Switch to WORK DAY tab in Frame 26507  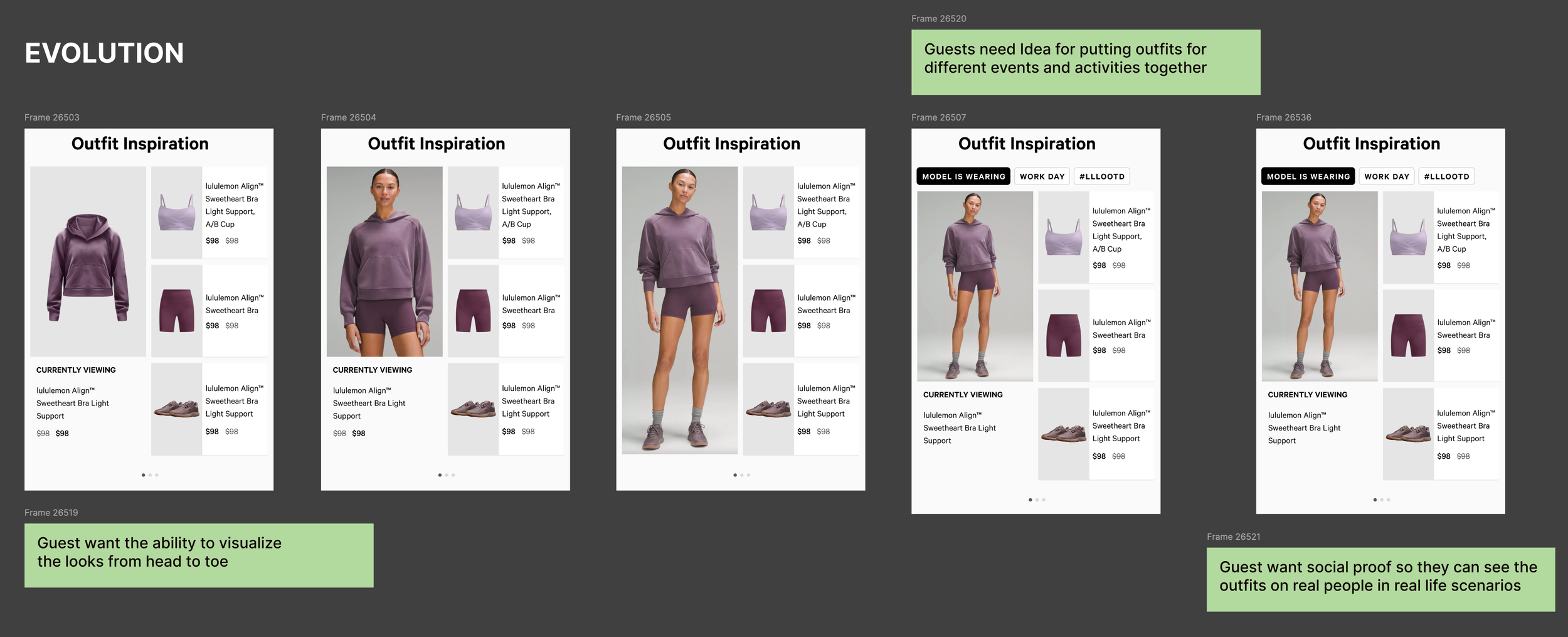click(1042, 176)
